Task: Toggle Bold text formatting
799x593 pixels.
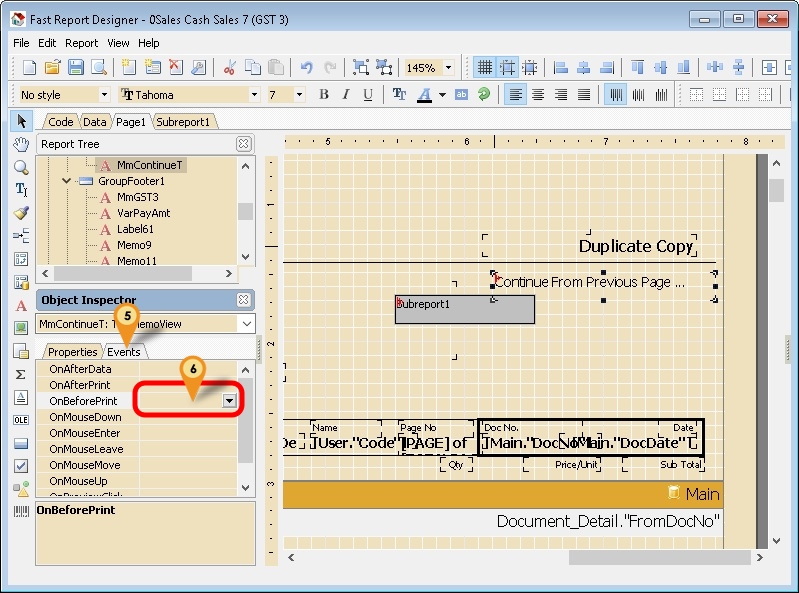Action: pos(324,95)
